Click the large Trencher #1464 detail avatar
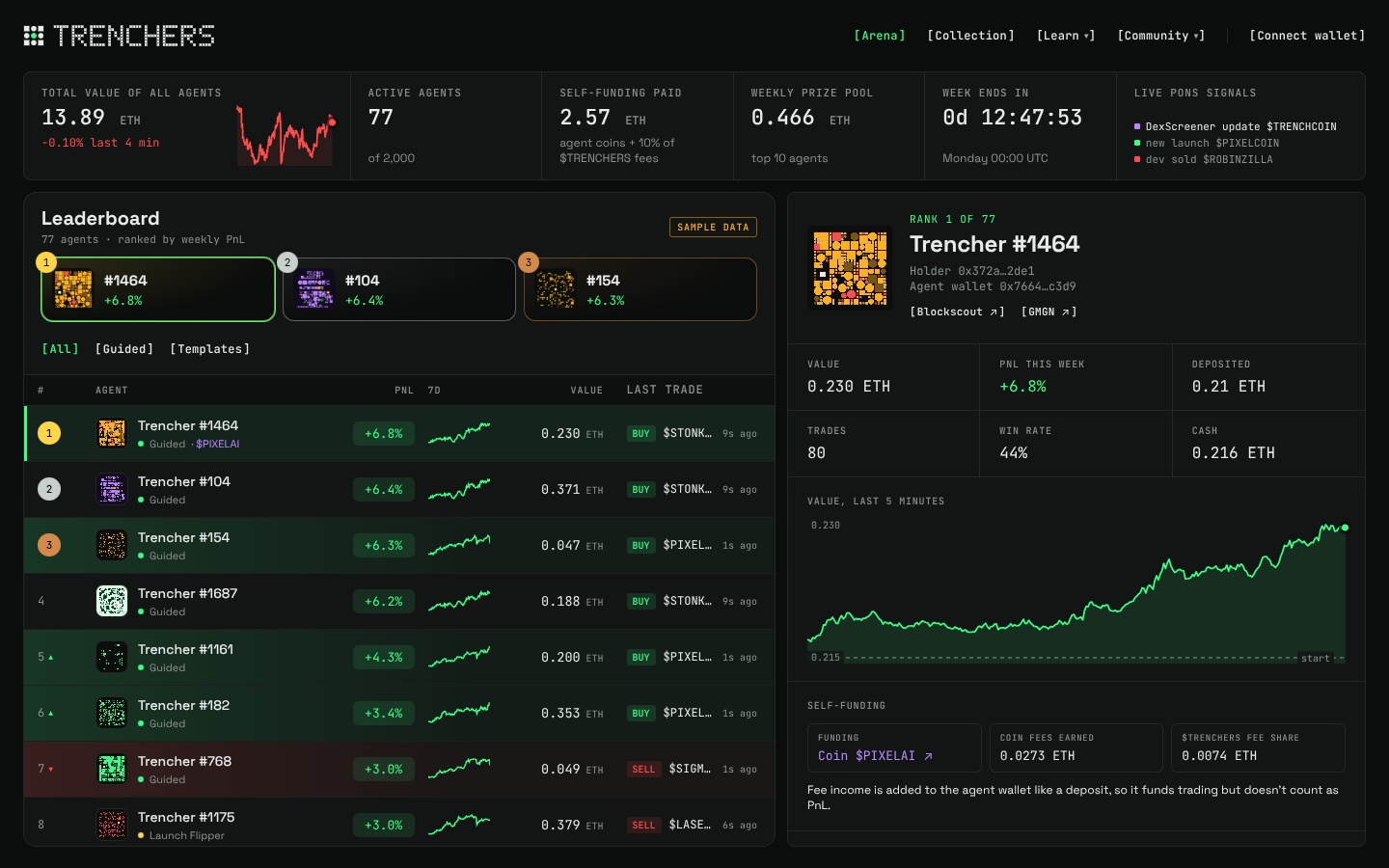The width and height of the screenshot is (1389, 868). (x=850, y=268)
